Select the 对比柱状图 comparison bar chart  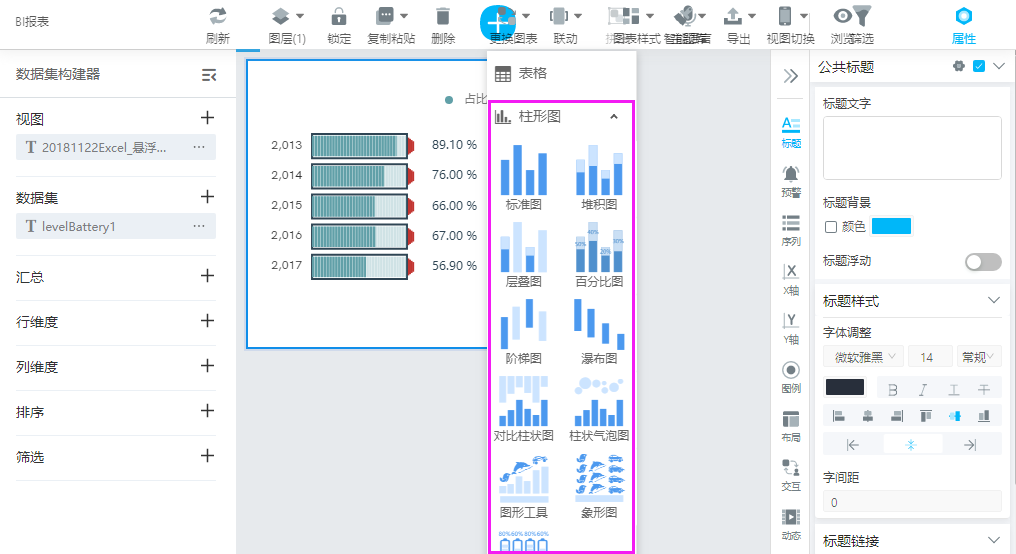[524, 409]
